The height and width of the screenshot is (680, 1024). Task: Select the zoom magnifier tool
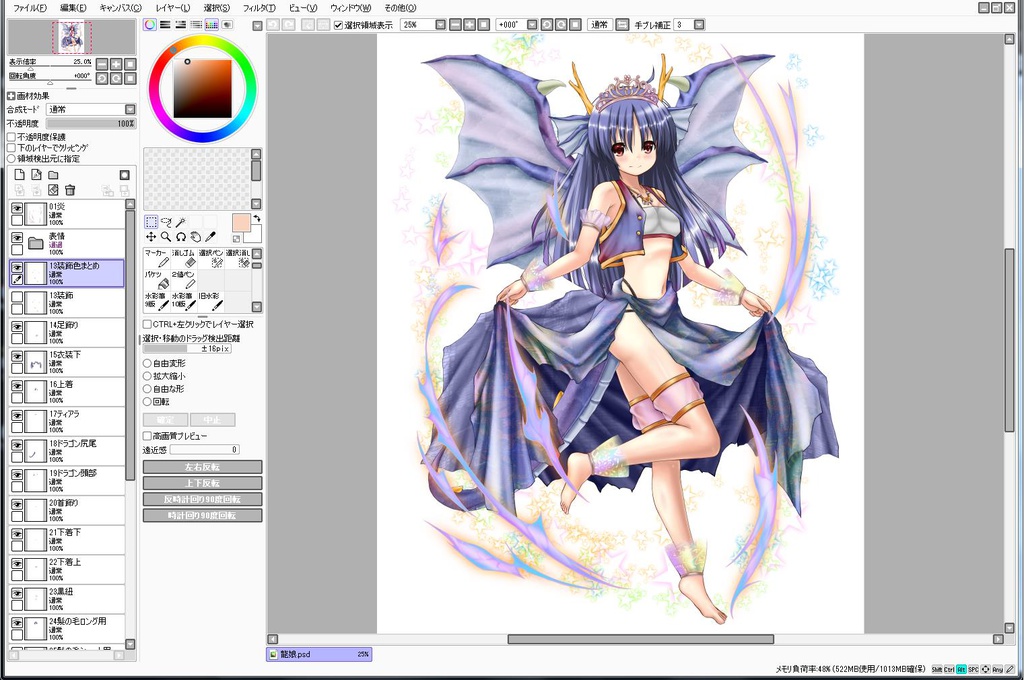click(166, 237)
